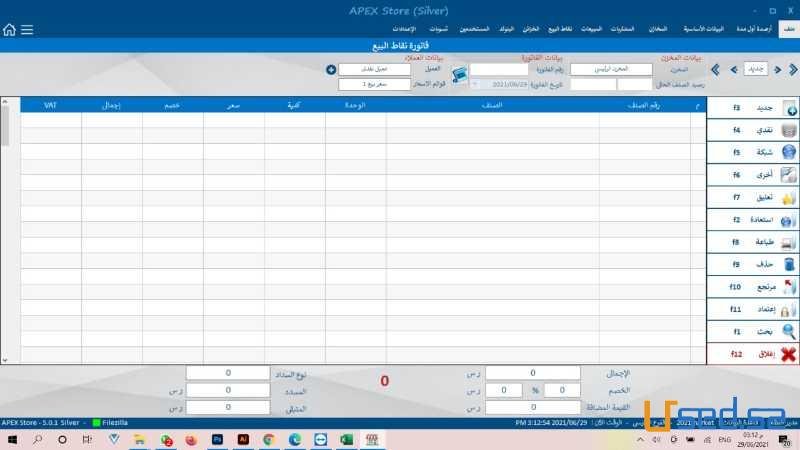Select نقدي (f4) cash payment
The height and width of the screenshot is (450, 800).
(x=752, y=130)
